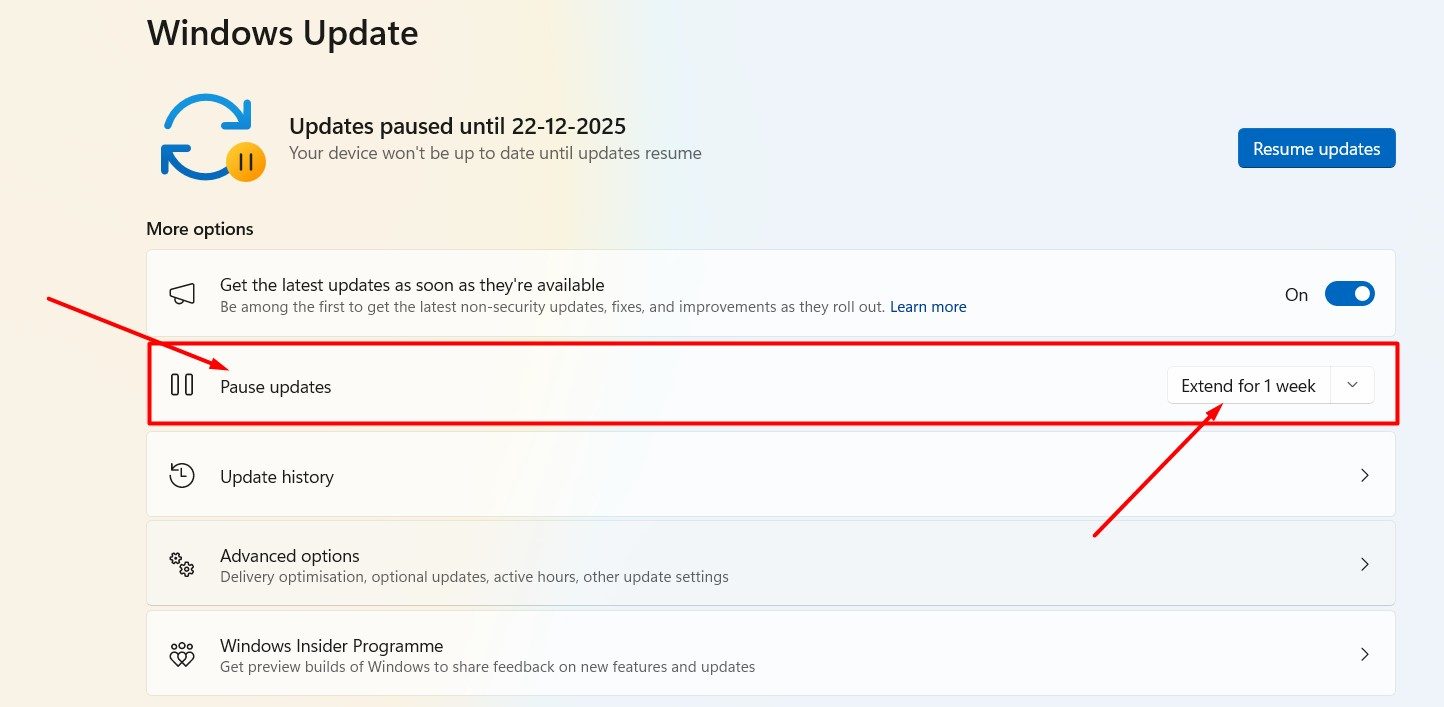1444x707 pixels.
Task: Click the Pause updates label
Action: pos(275,386)
